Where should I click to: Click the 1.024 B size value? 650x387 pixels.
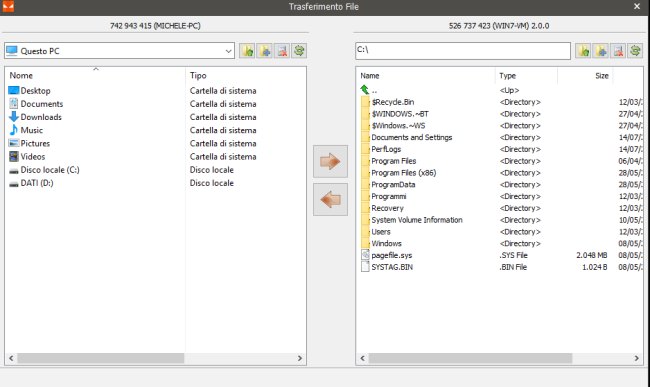[594, 267]
